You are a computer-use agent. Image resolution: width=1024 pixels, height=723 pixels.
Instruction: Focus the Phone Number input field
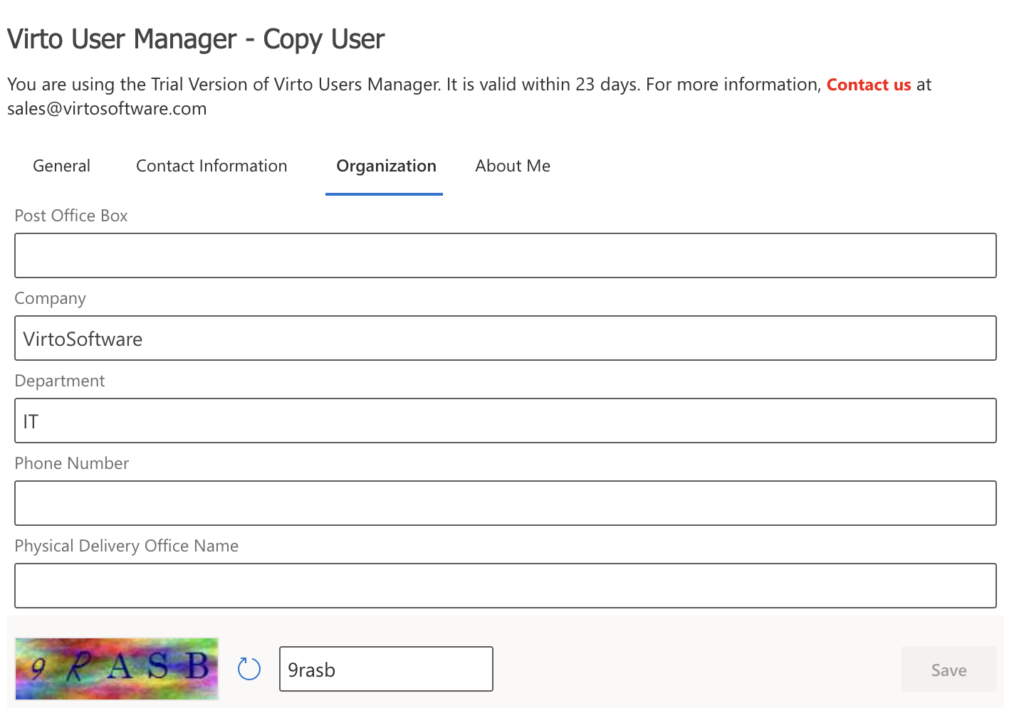coord(505,503)
